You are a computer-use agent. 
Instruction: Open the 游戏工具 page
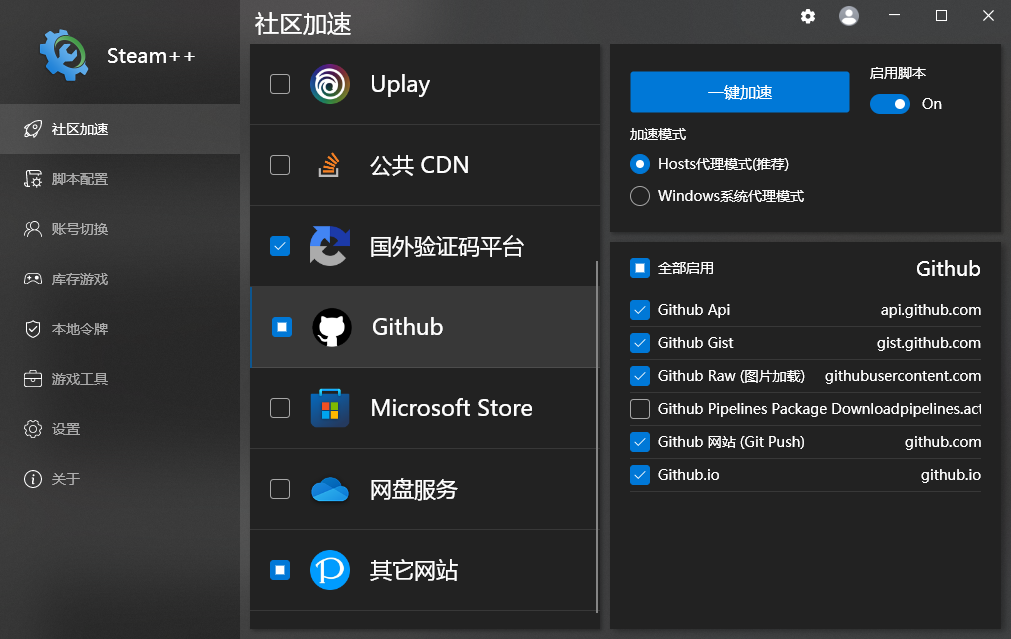pos(120,378)
